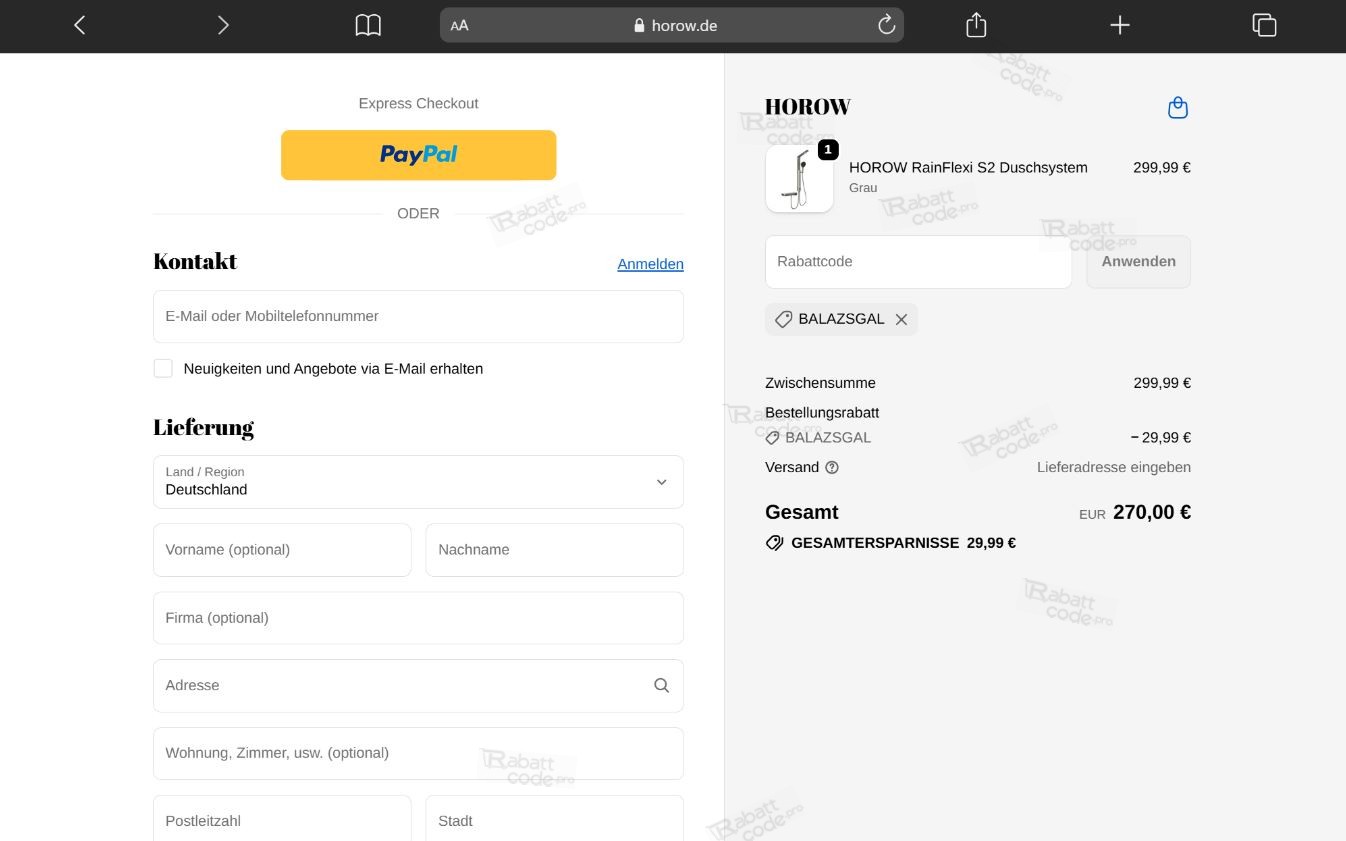The image size is (1346, 841).
Task: Focus the E-Mail oder Mobiltelefonnummer field
Action: pyautogui.click(x=418, y=316)
